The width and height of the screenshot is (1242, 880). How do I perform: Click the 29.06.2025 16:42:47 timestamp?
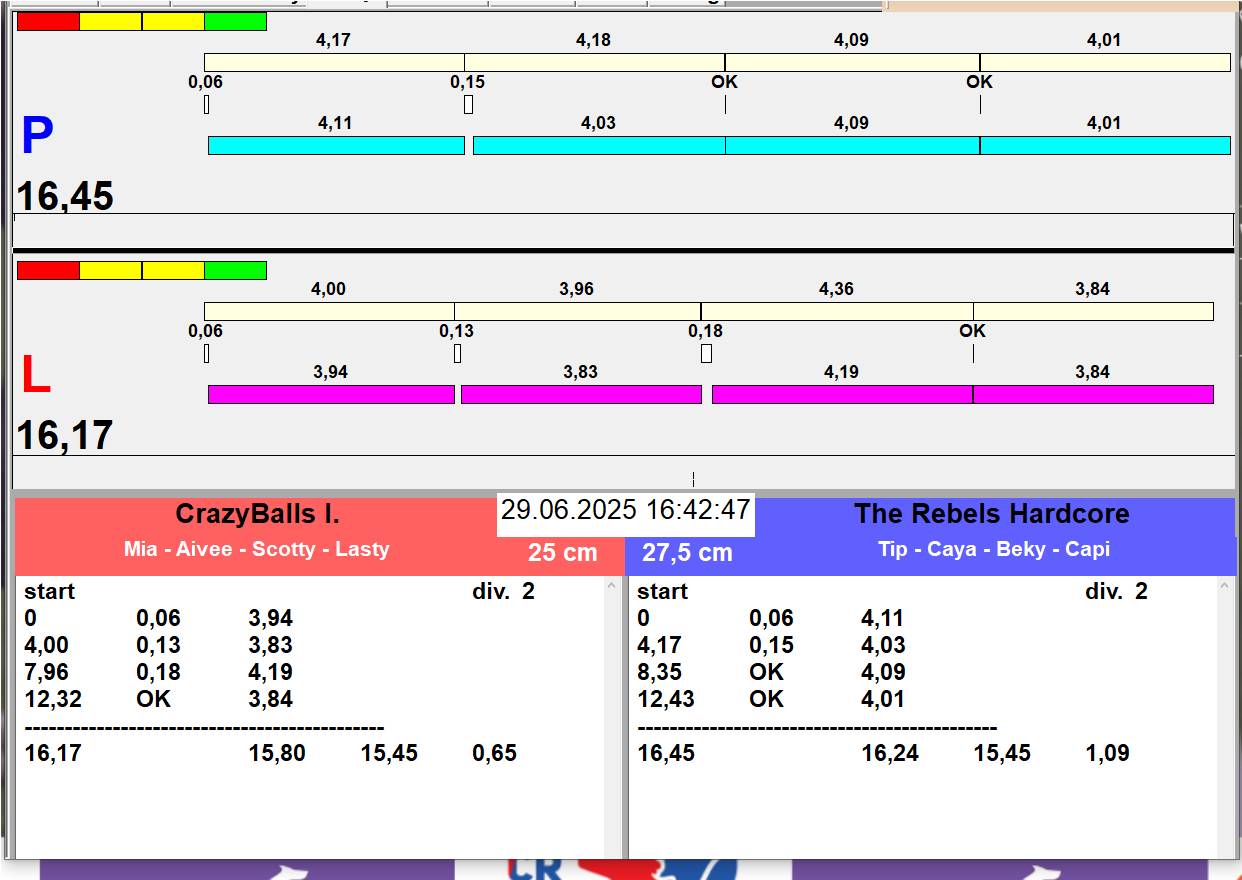pos(625,510)
